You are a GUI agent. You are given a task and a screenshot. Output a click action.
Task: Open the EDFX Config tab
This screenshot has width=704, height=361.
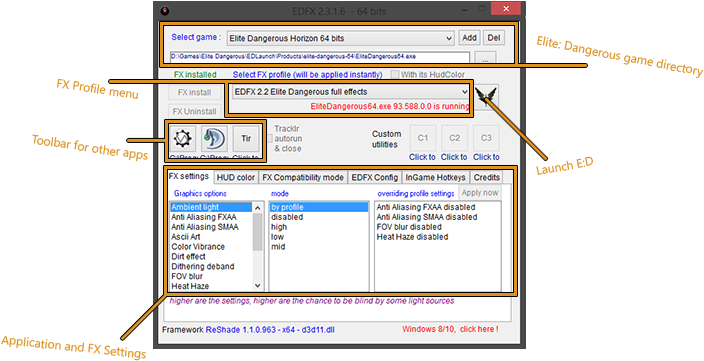pos(375,178)
